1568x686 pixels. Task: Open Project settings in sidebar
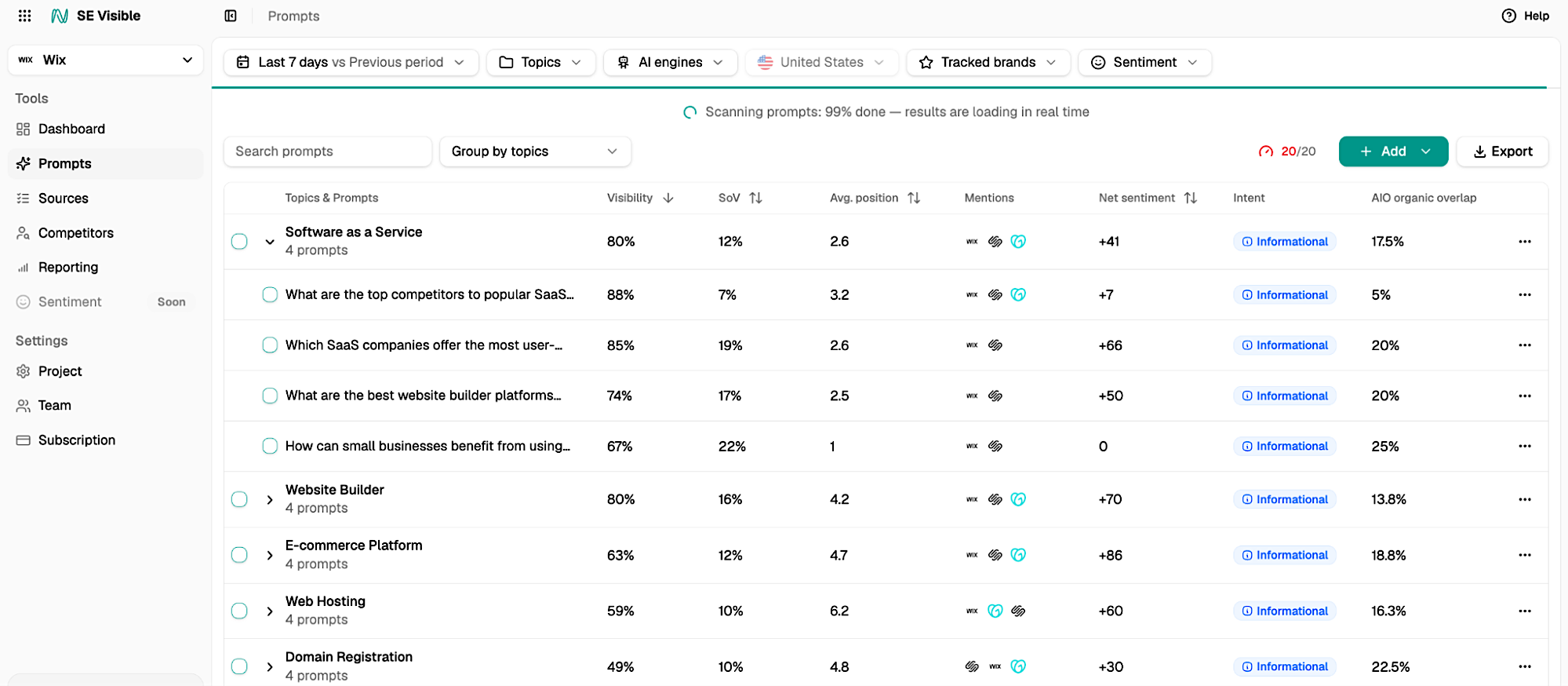[105, 371]
